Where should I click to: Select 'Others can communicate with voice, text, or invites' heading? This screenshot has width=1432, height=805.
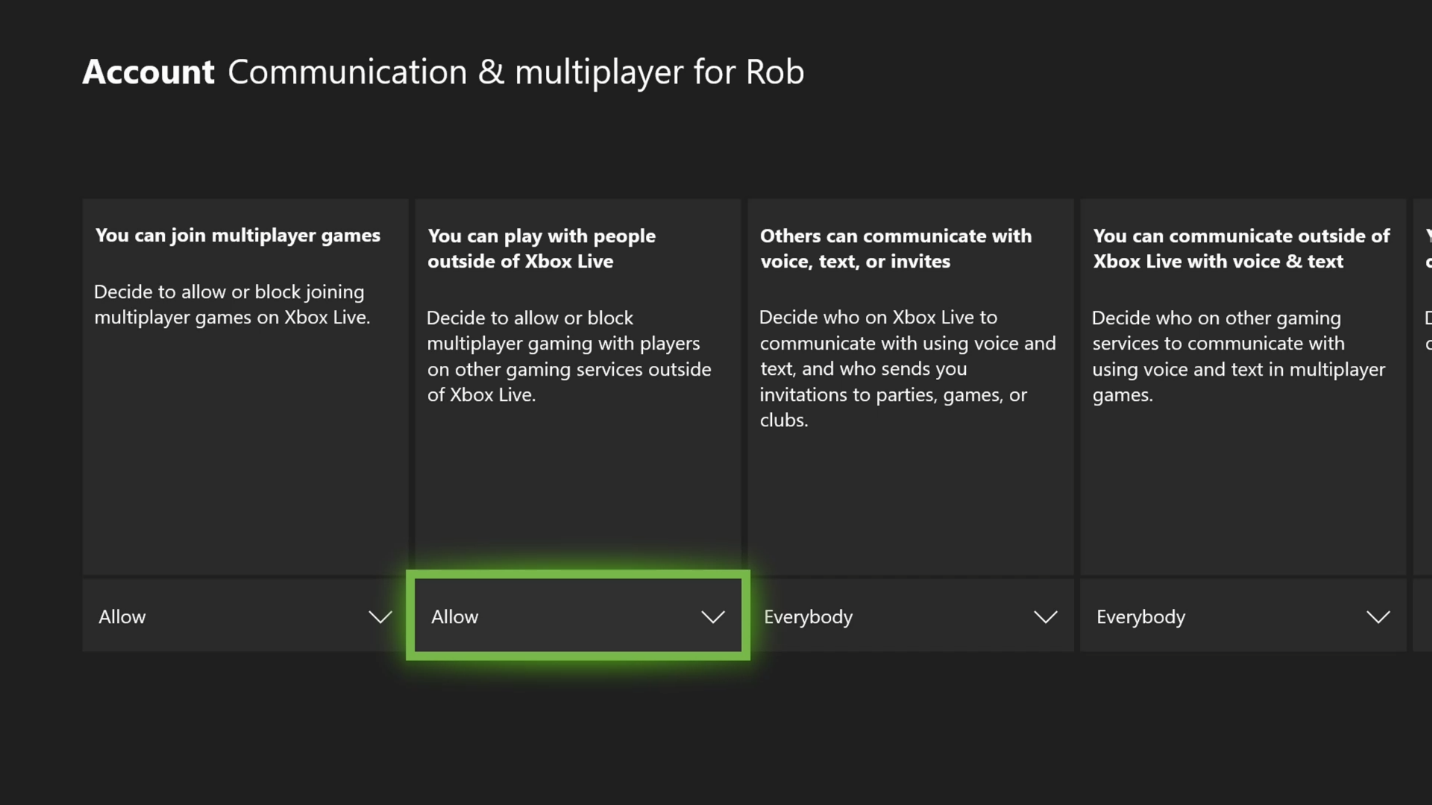(x=895, y=248)
